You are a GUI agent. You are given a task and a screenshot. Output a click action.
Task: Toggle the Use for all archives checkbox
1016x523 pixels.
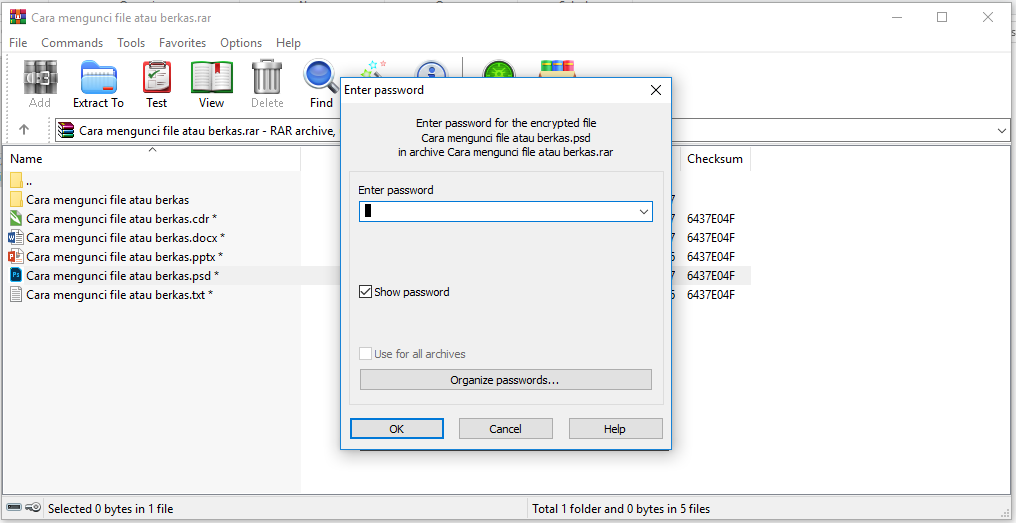365,354
